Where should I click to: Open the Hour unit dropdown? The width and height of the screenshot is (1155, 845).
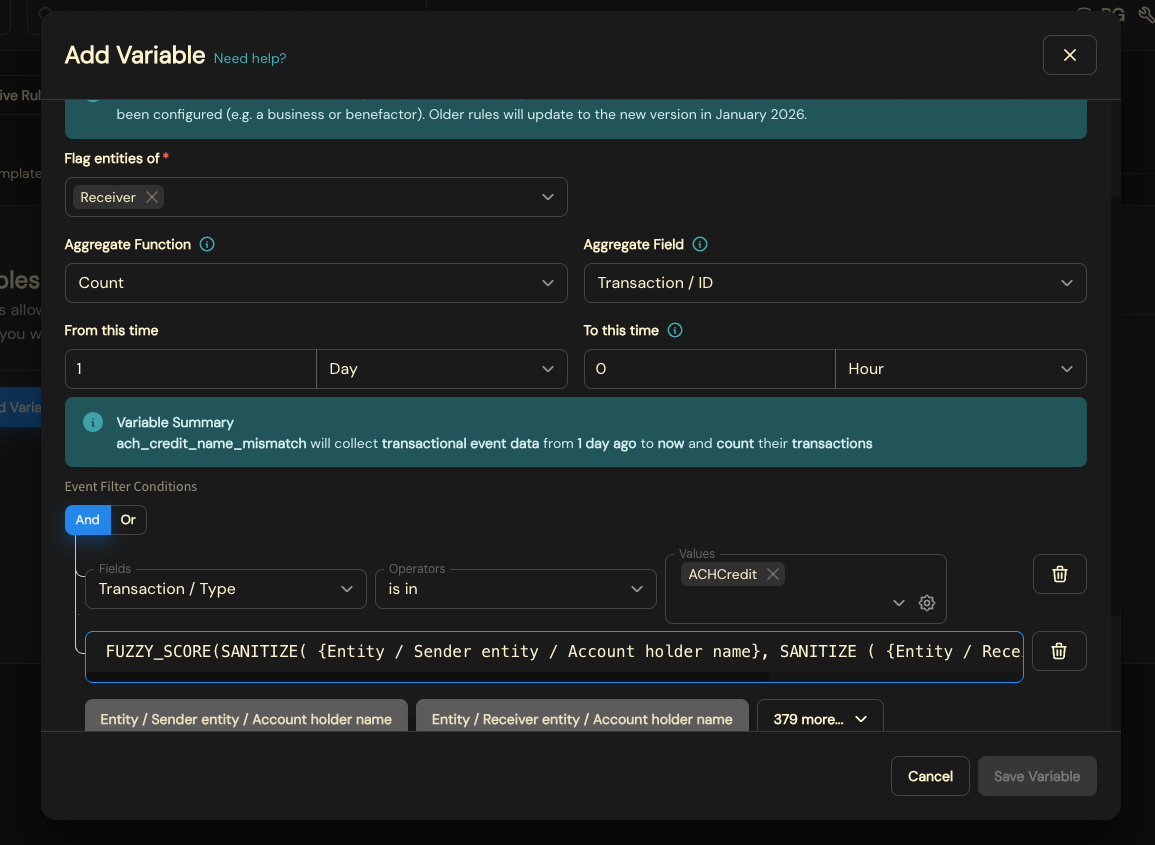click(961, 369)
